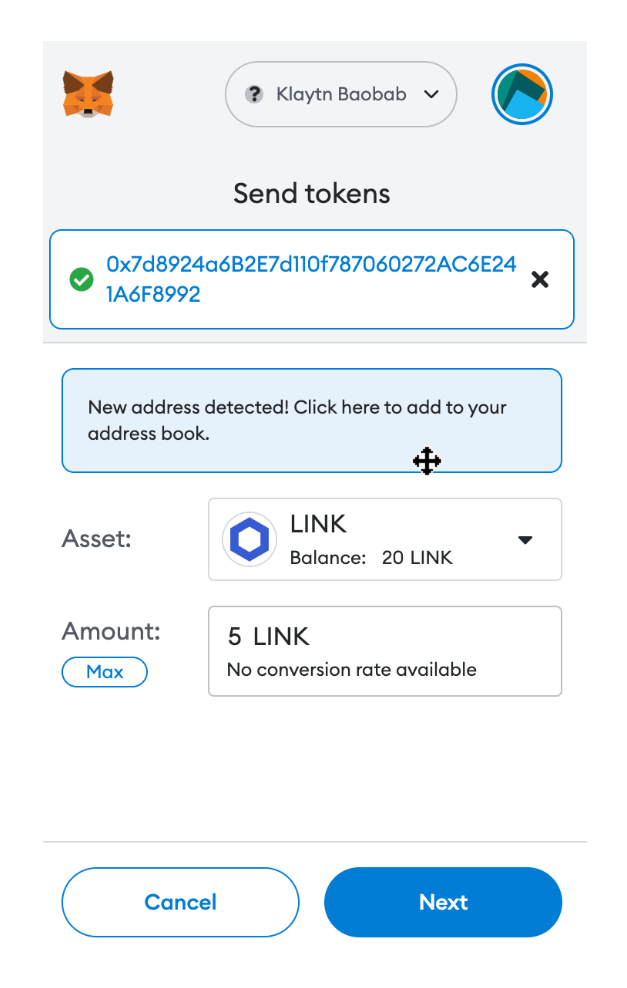
Task: Click the LINK token hexagon icon
Action: point(250,539)
